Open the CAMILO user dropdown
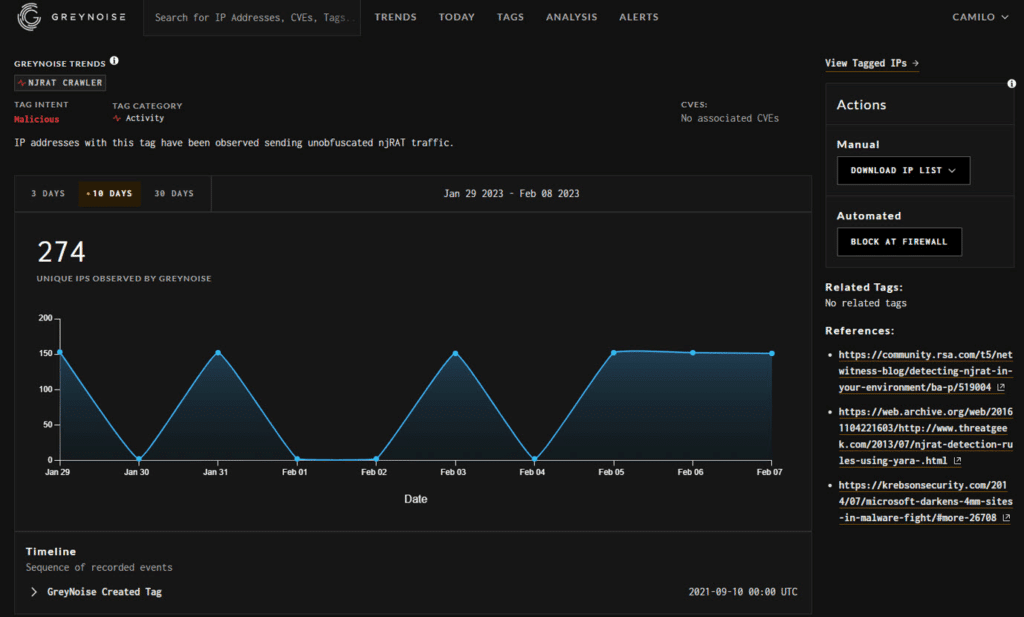This screenshot has height=617, width=1024. pyautogui.click(x=980, y=17)
